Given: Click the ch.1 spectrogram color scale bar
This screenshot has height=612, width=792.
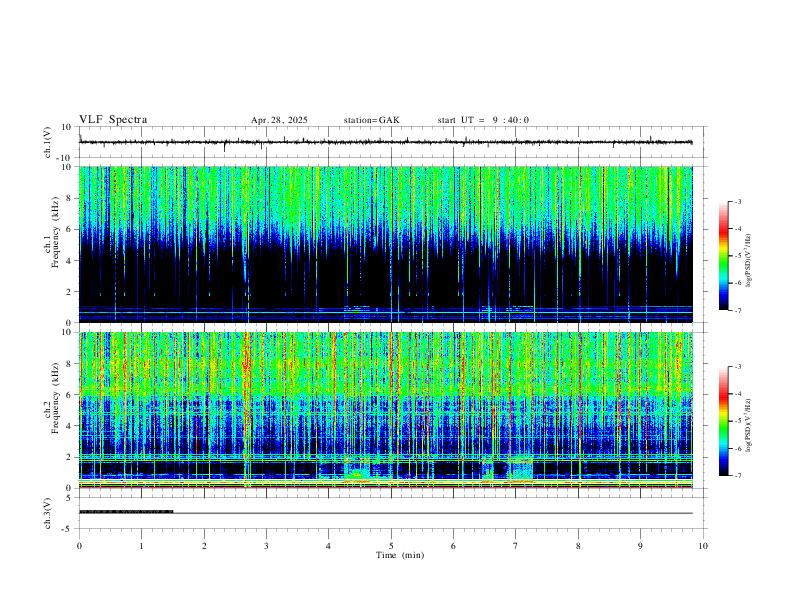Looking at the screenshot, I should pyautogui.click(x=723, y=256).
